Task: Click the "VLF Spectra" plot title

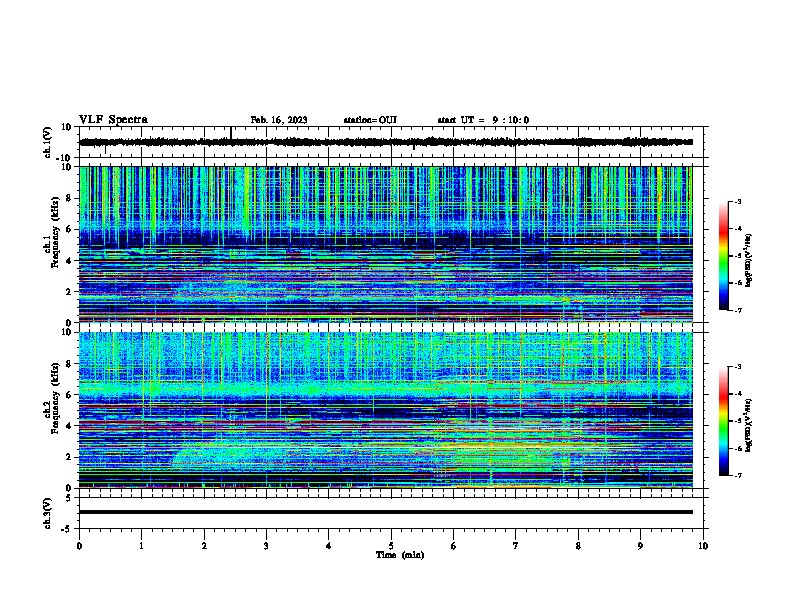Action: (113, 120)
